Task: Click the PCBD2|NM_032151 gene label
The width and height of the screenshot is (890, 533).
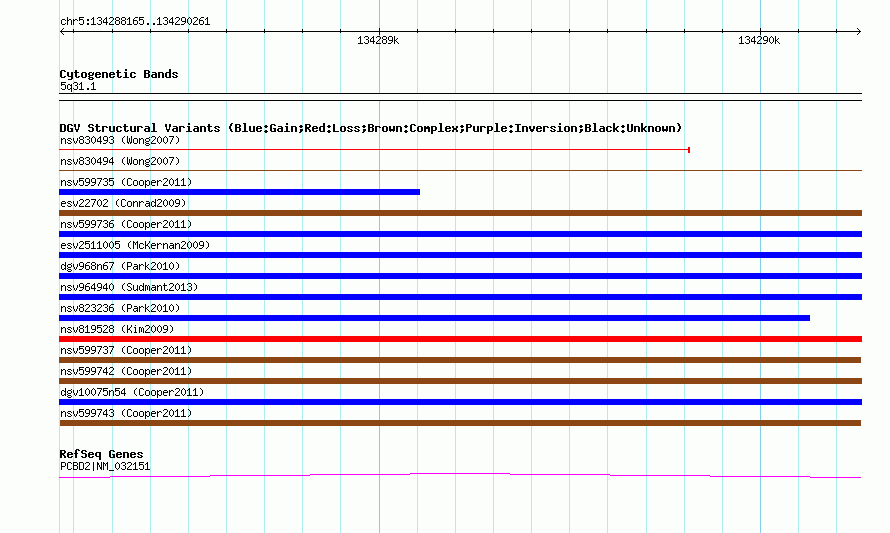Action: pyautogui.click(x=105, y=467)
